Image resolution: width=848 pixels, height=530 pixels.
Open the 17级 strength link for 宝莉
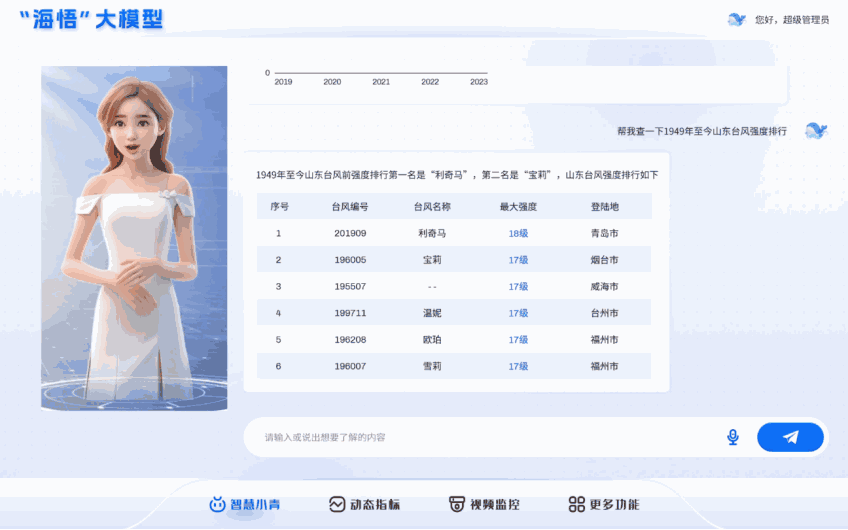(518, 260)
